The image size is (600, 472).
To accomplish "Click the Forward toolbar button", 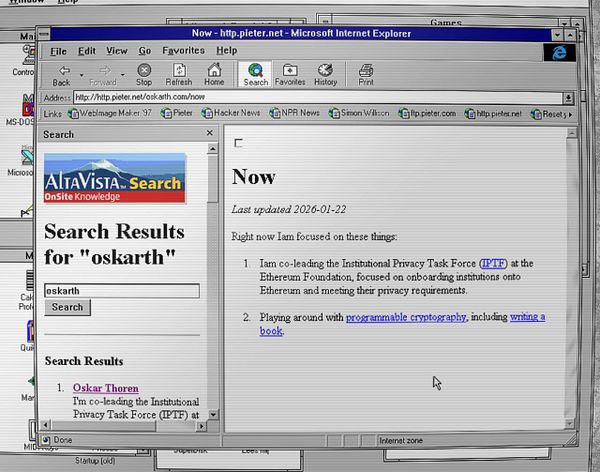I will click(x=103, y=75).
